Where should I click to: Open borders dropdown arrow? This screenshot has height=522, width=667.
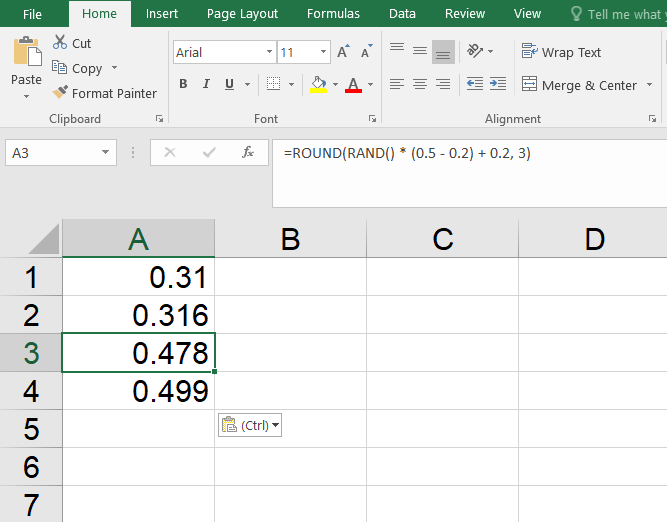291,85
